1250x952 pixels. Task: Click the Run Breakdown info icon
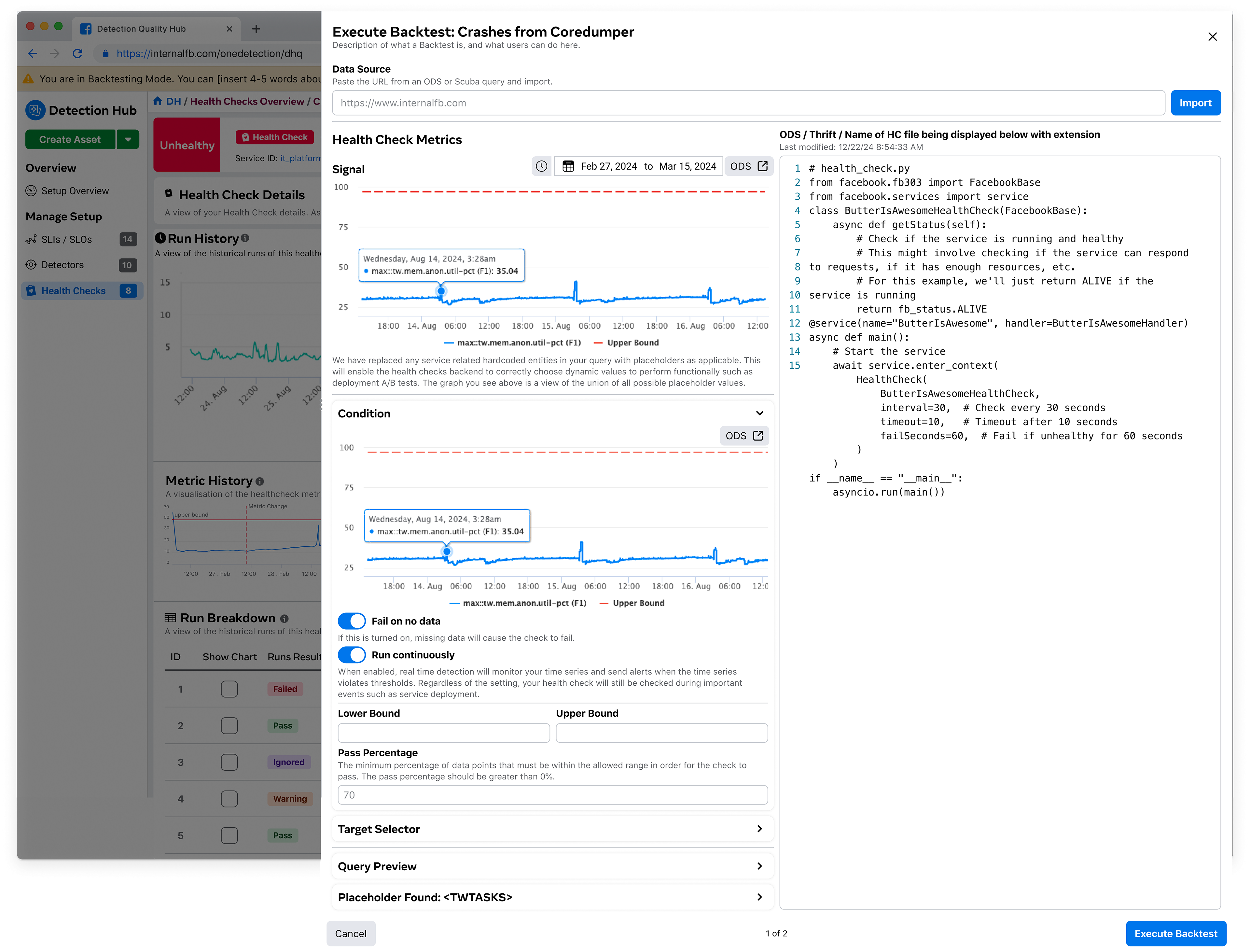pos(284,619)
